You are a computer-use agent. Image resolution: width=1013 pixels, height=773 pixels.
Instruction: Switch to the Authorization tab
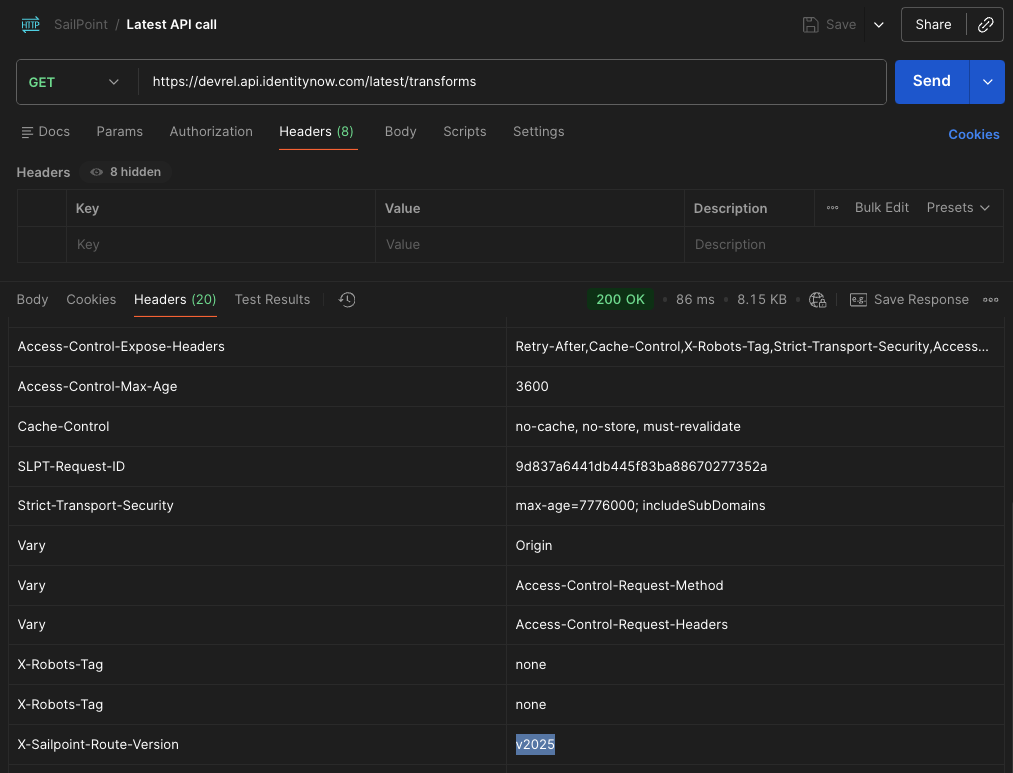[x=211, y=132]
